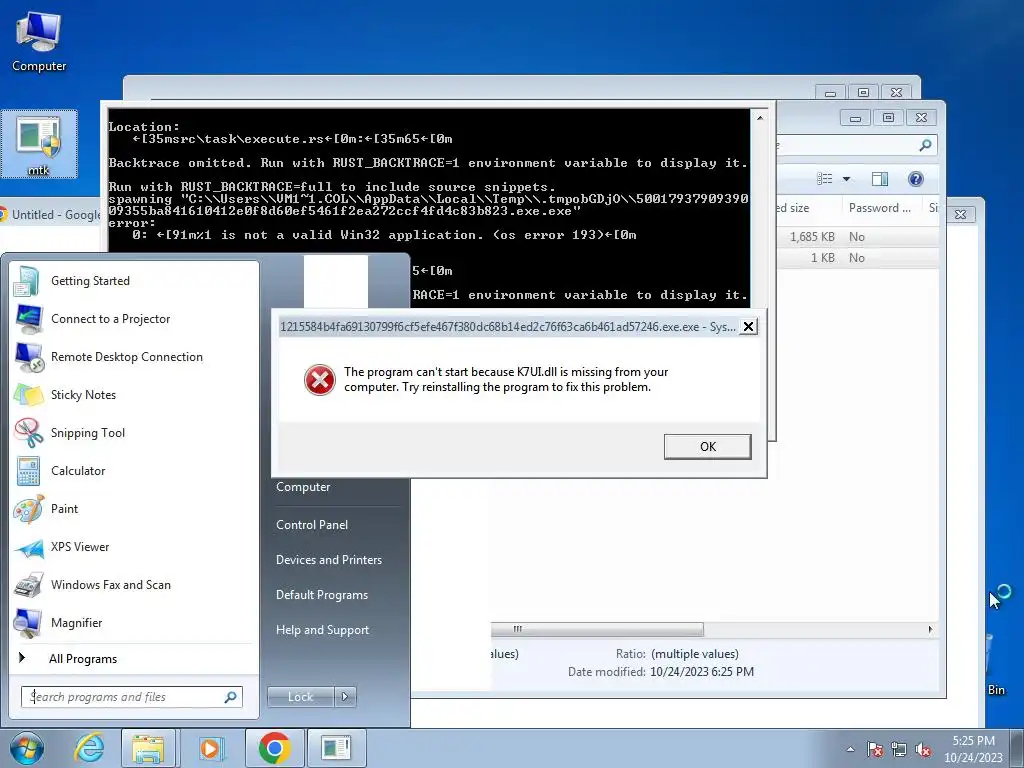The width and height of the screenshot is (1024, 768).
Task: Click the Lock button
Action: tap(300, 697)
